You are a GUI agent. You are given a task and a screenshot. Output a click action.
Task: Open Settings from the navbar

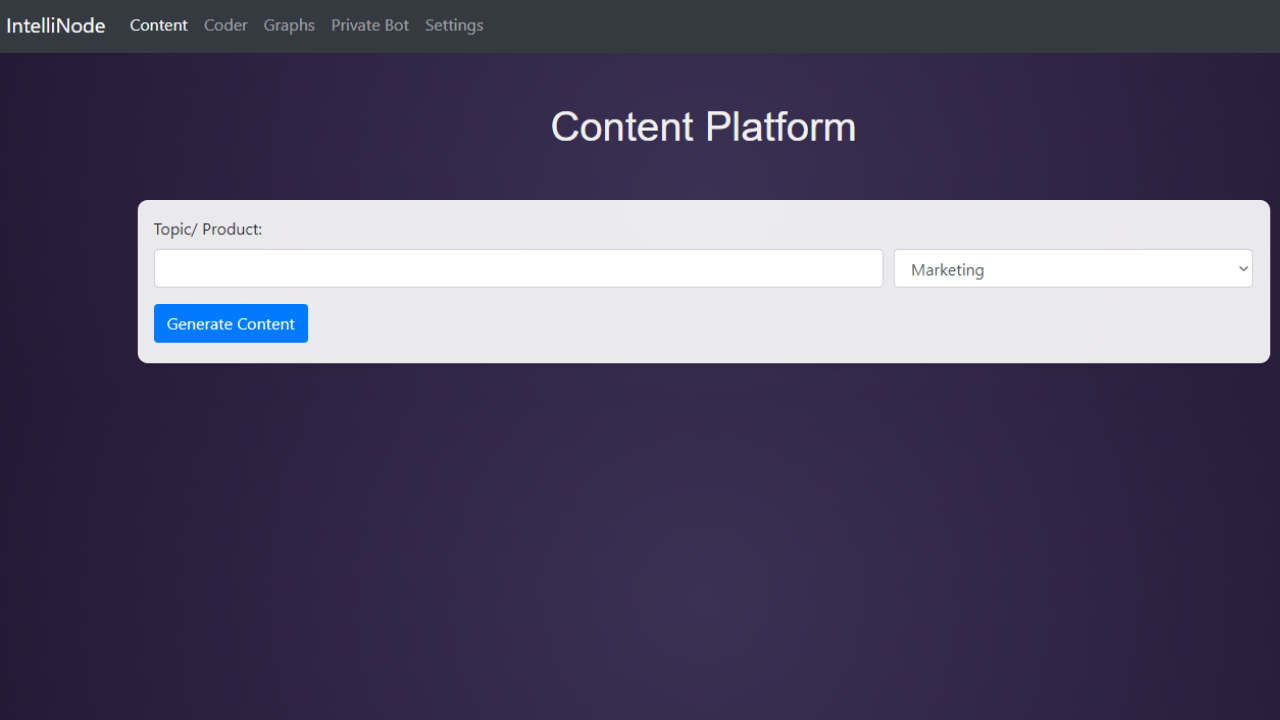coord(454,26)
